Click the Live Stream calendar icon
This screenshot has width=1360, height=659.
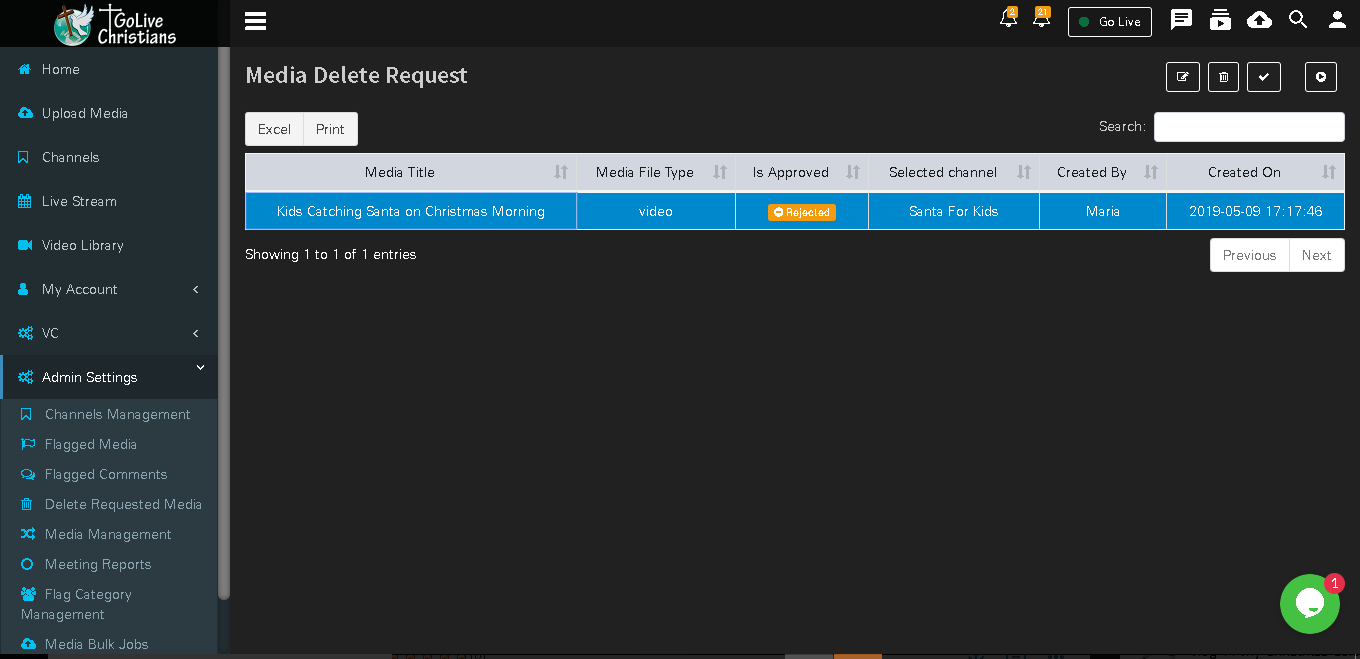coord(24,201)
